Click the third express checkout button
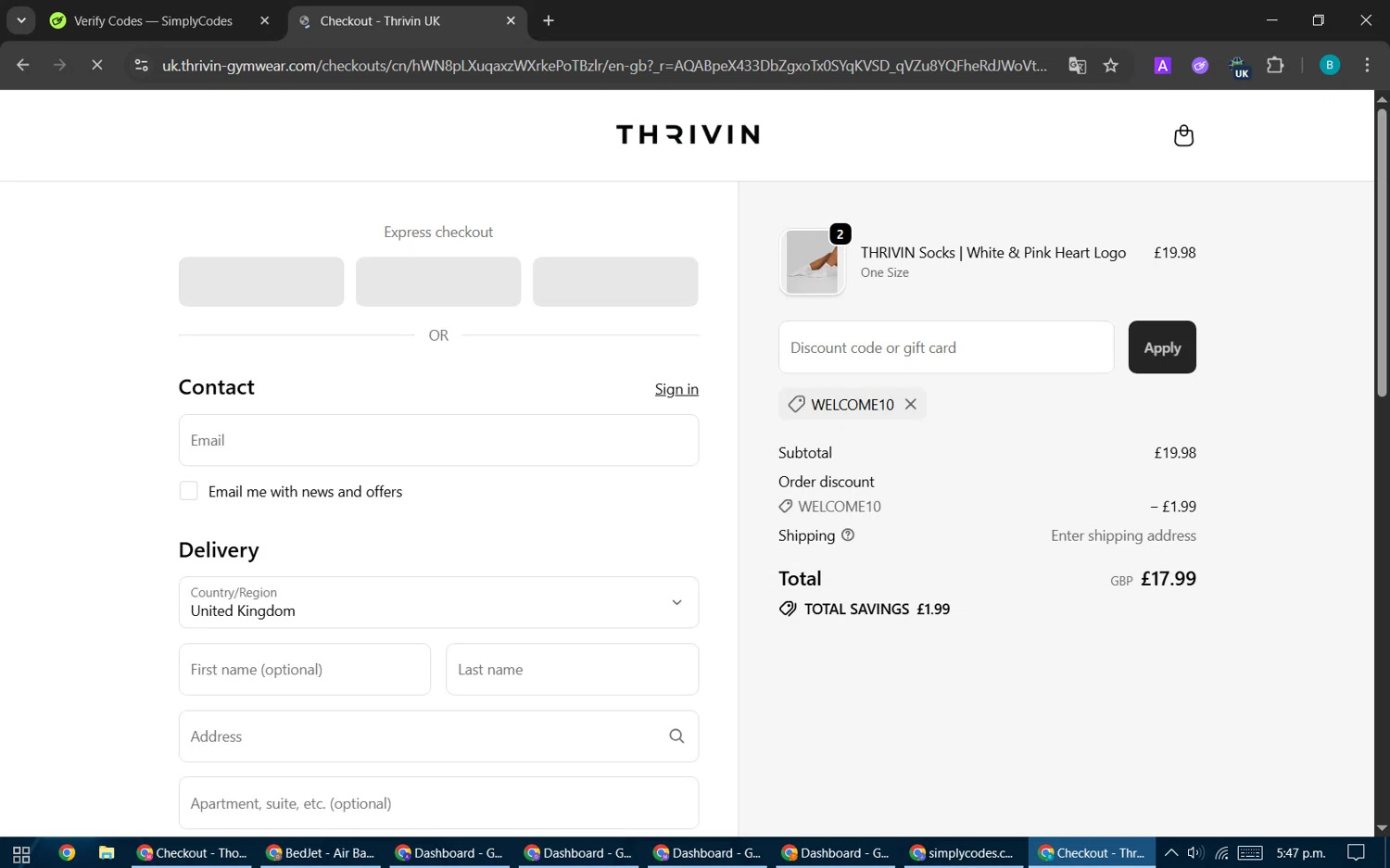This screenshot has width=1390, height=868. pyautogui.click(x=615, y=282)
